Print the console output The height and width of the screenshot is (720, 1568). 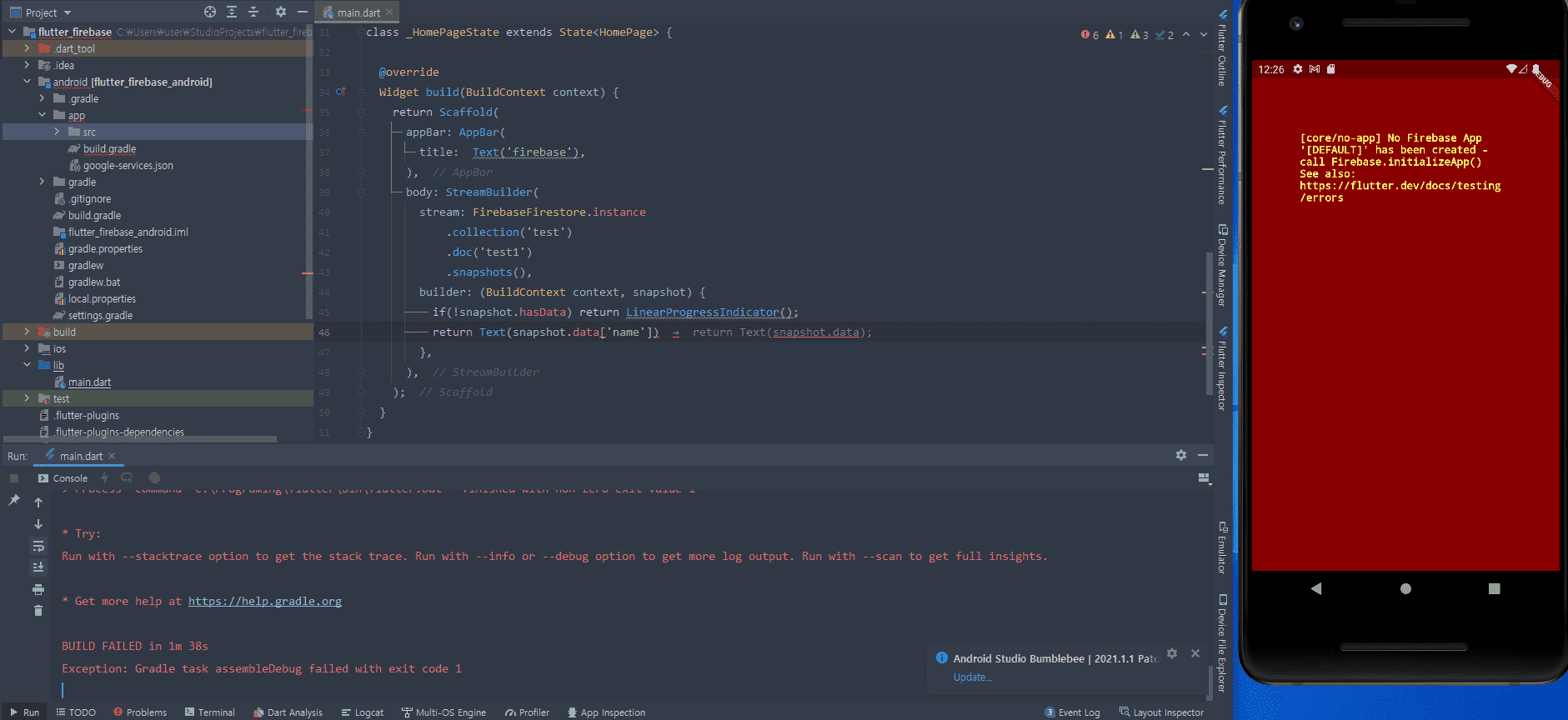point(38,589)
